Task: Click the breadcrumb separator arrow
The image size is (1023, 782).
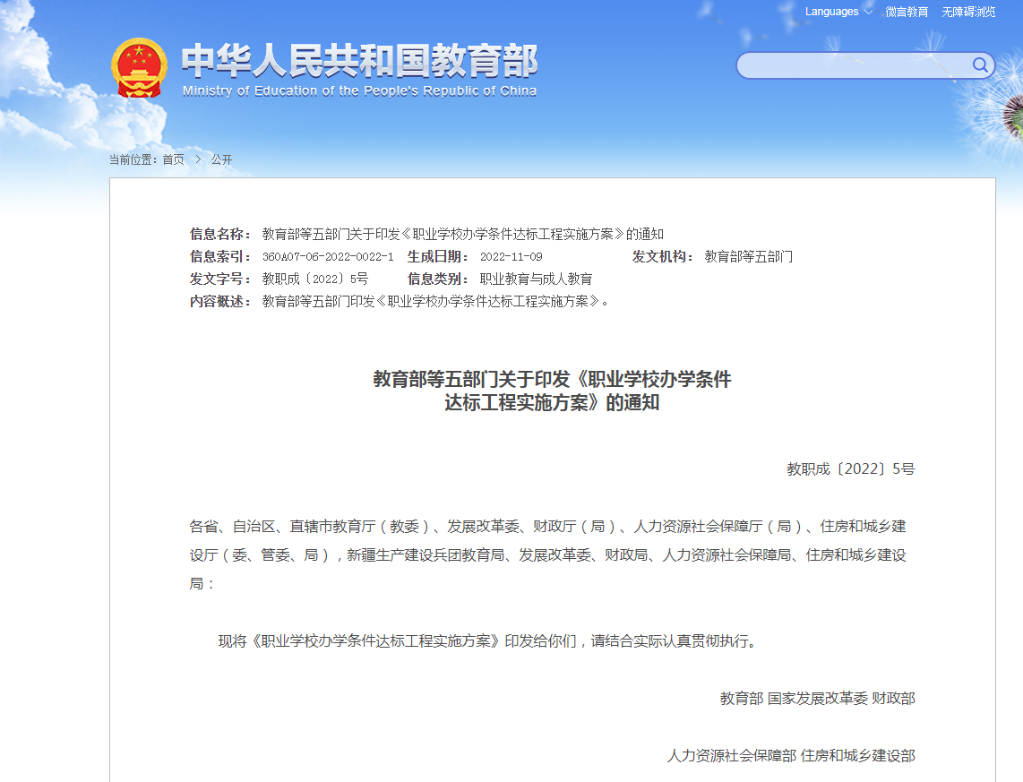Action: point(198,159)
